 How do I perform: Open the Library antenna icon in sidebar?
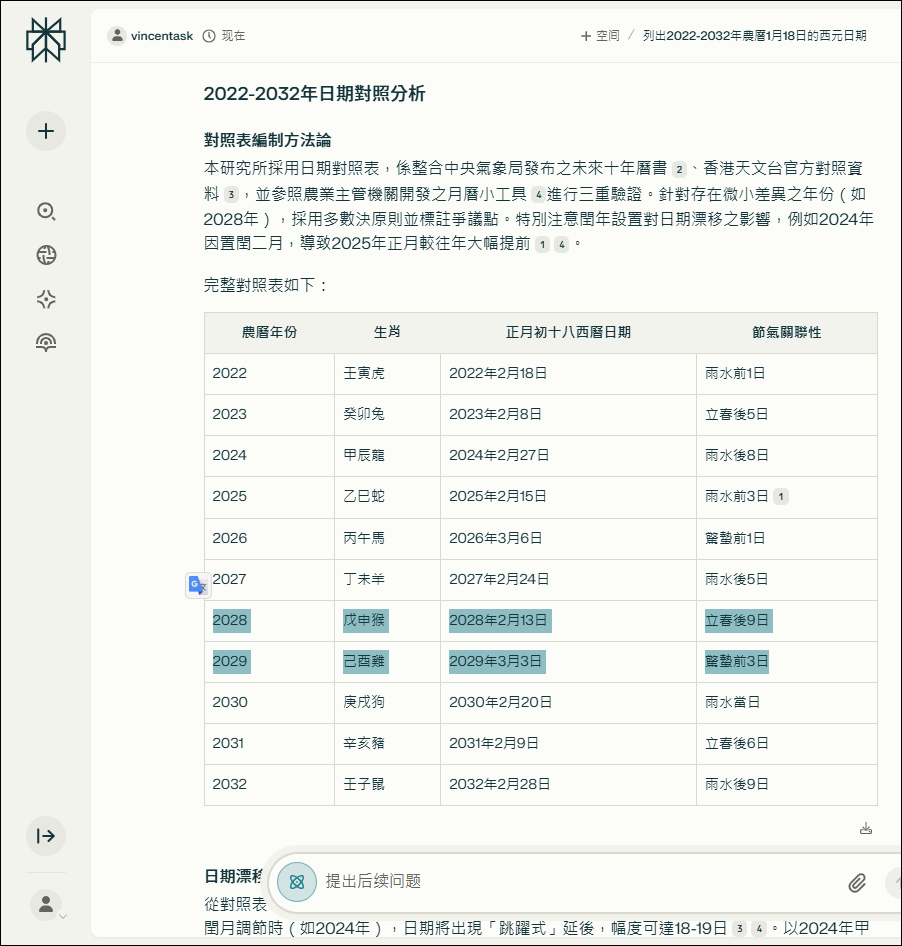pos(46,343)
